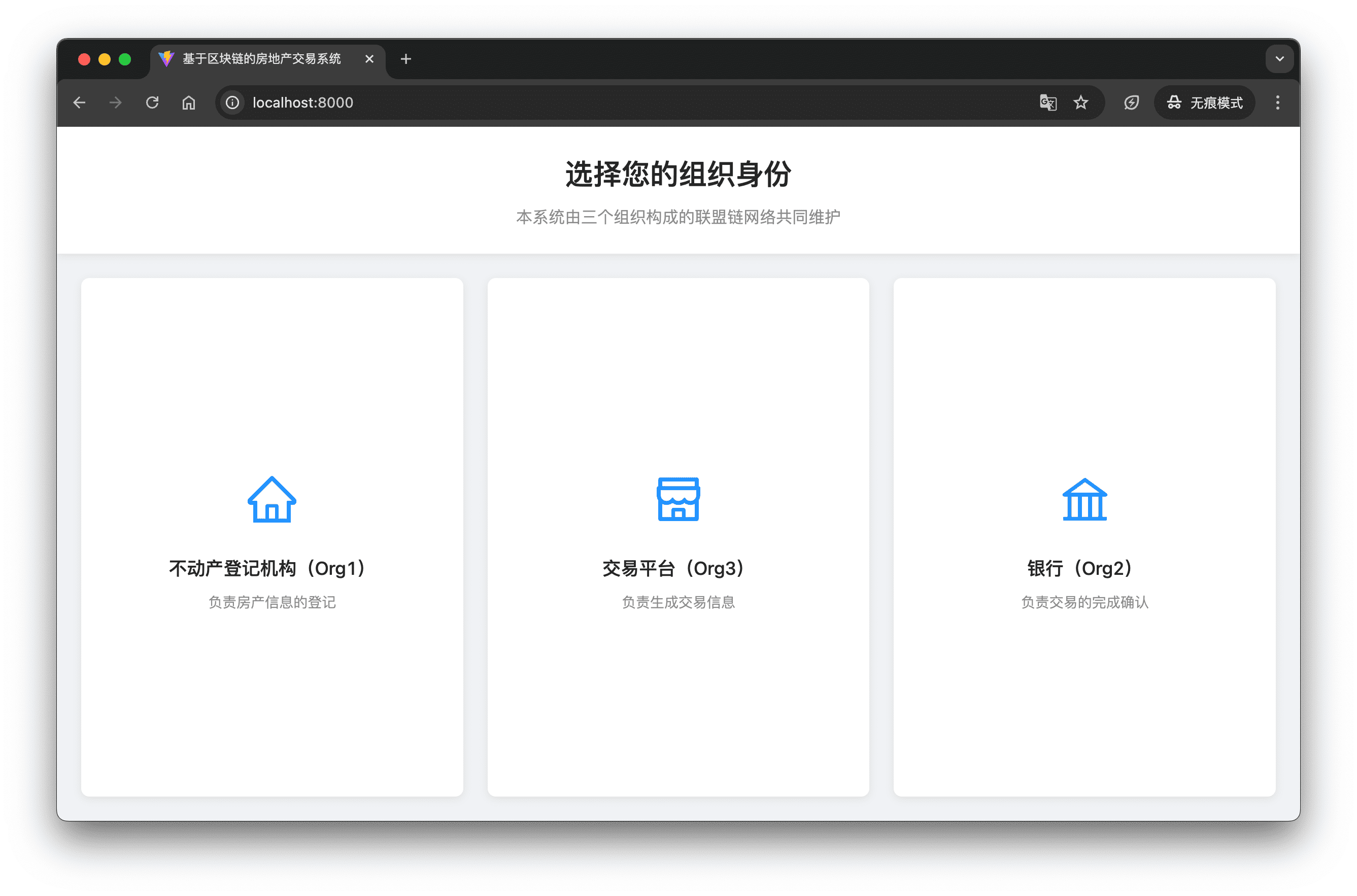Click text 负责交易的完成确认

point(1084,602)
